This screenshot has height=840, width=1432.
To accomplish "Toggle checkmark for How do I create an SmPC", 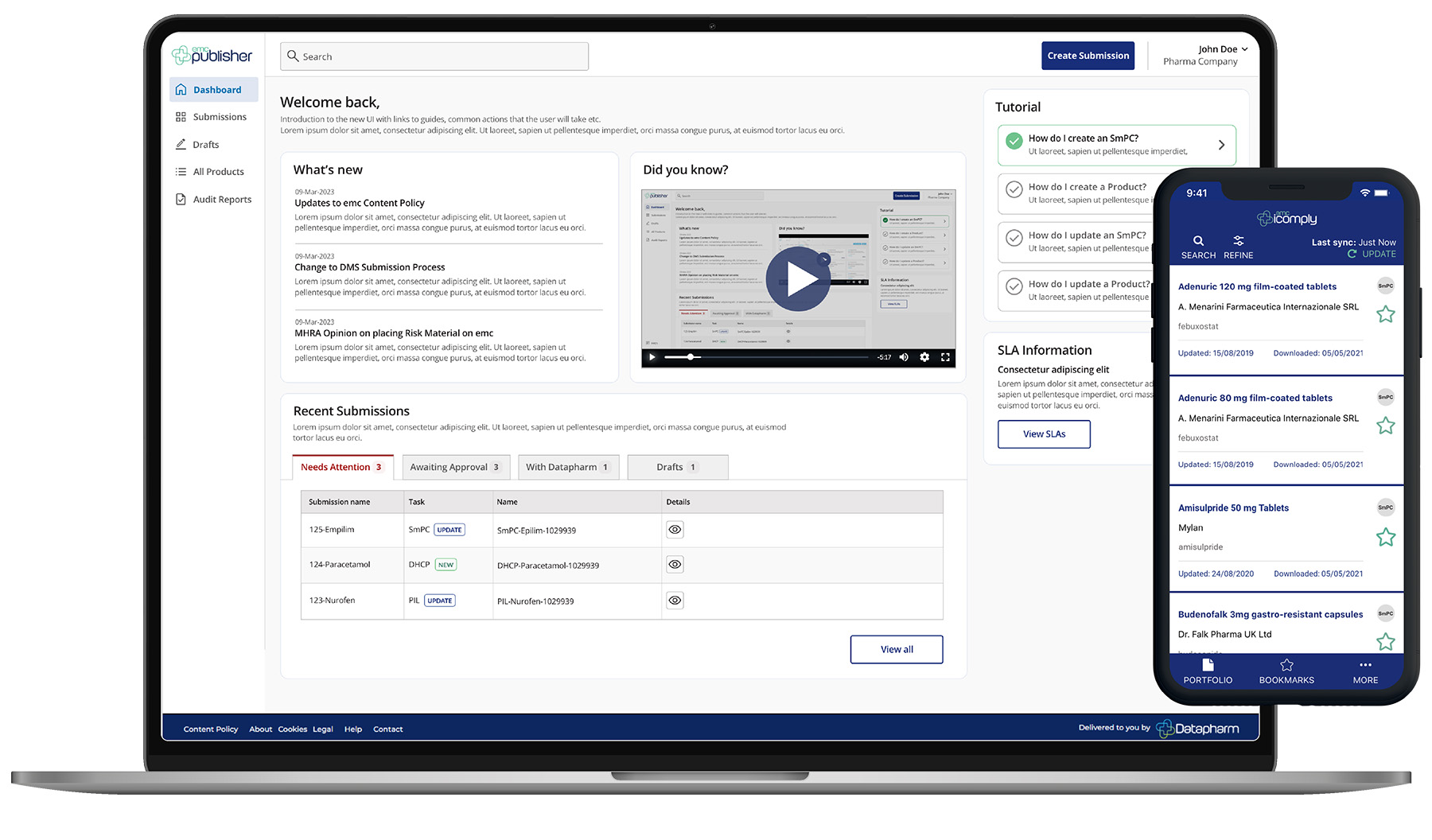I will [x=1014, y=142].
